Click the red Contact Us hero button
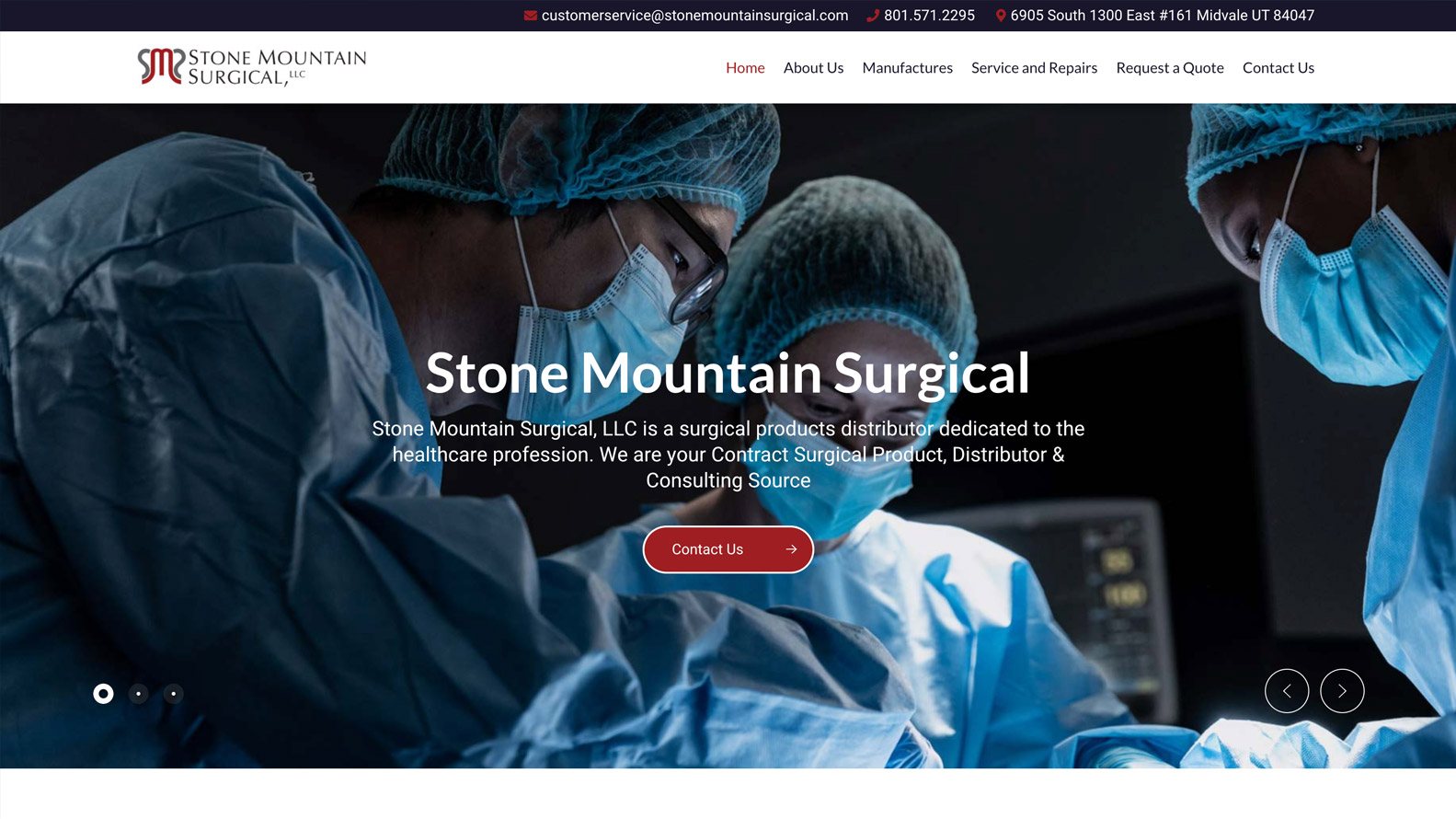 coord(728,549)
